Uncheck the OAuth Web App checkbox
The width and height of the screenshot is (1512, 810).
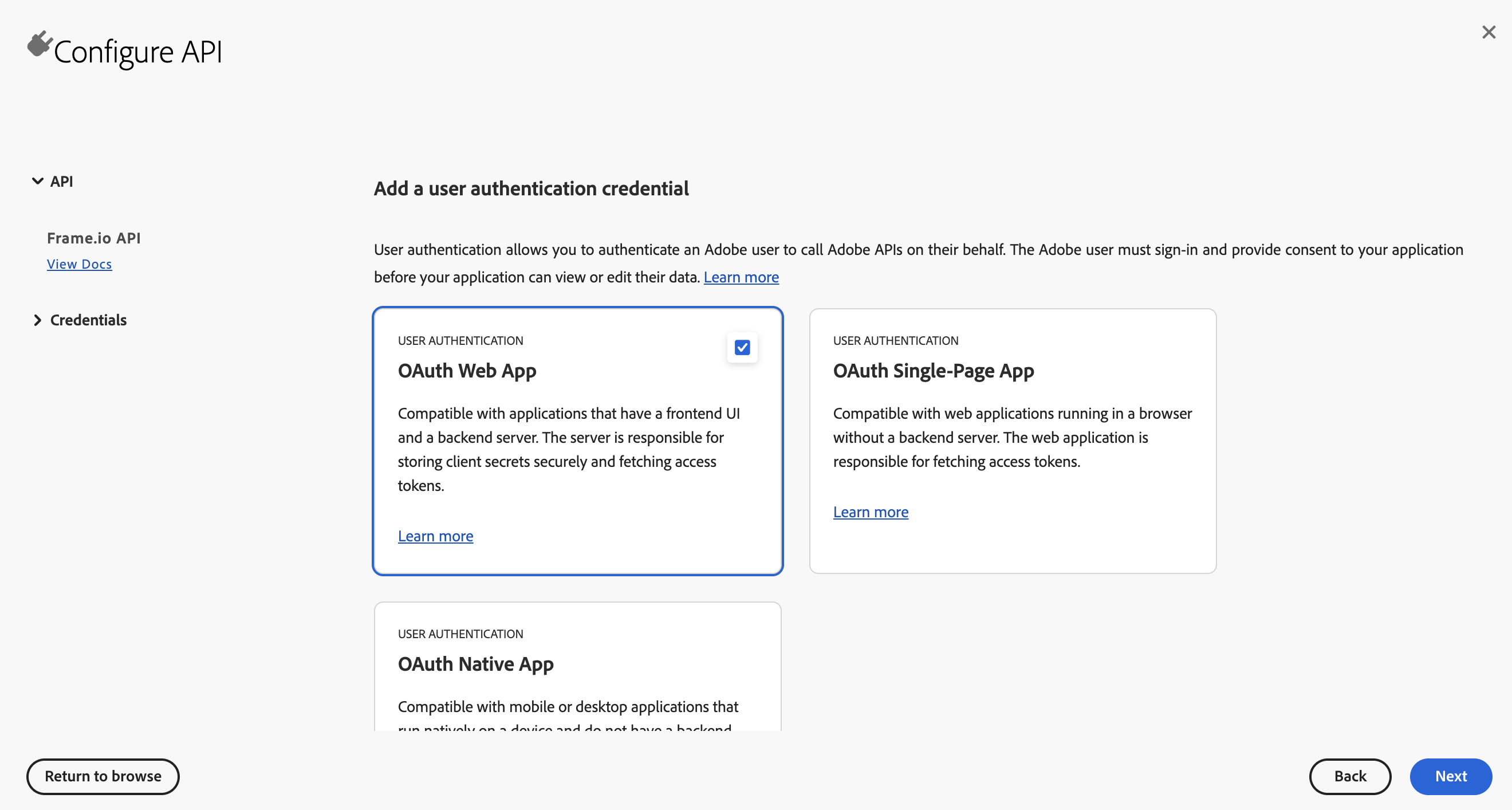[x=742, y=348]
